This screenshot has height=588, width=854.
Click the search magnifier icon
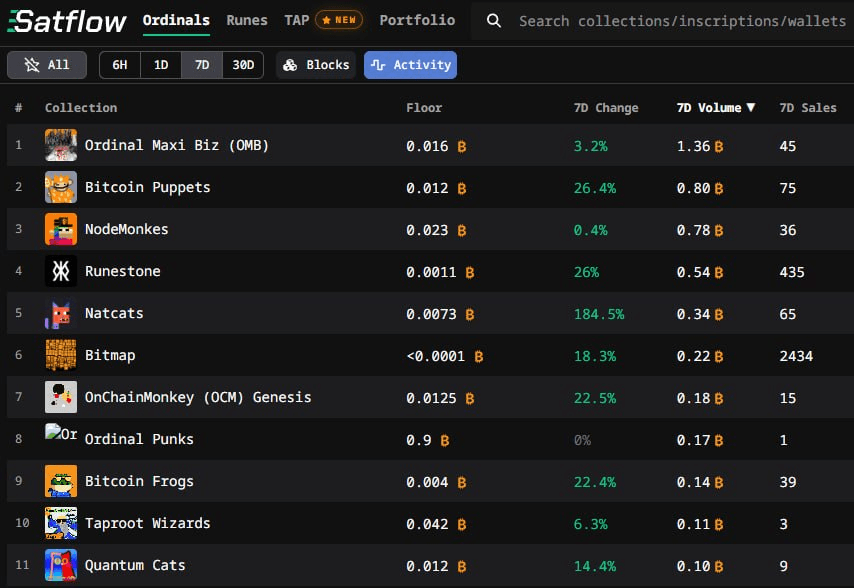tap(494, 21)
